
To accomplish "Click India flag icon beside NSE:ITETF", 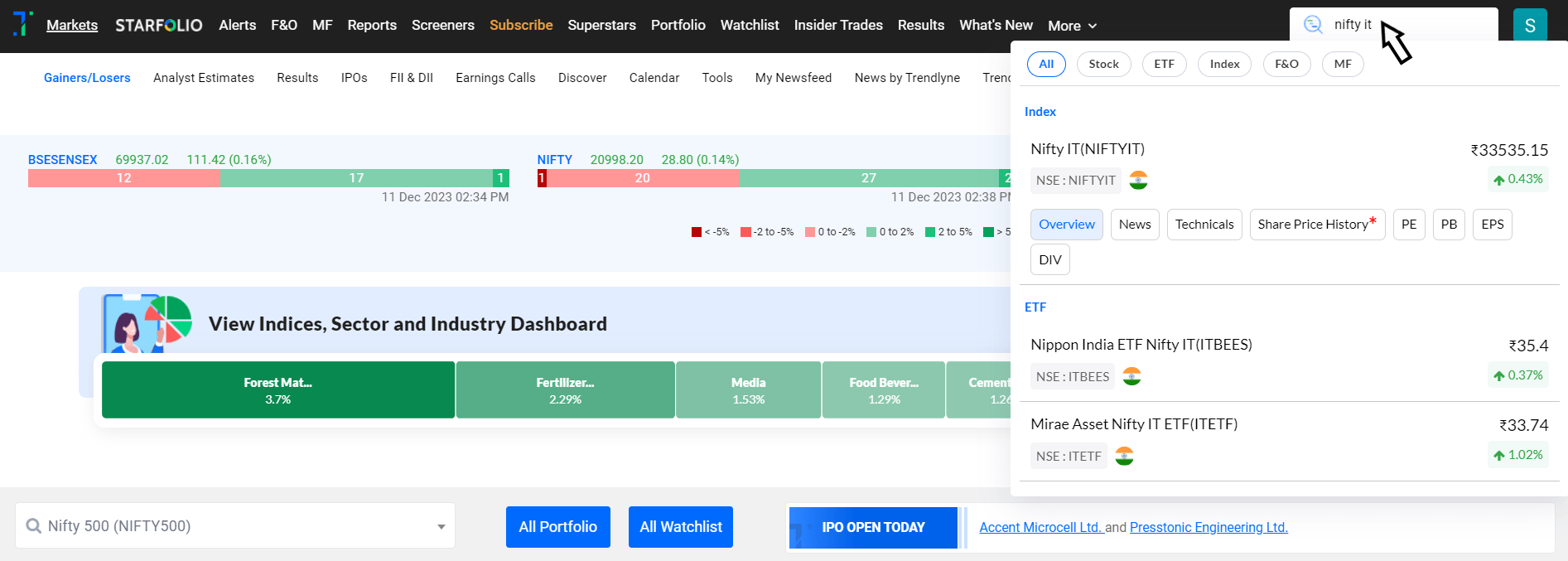I will tap(1124, 456).
